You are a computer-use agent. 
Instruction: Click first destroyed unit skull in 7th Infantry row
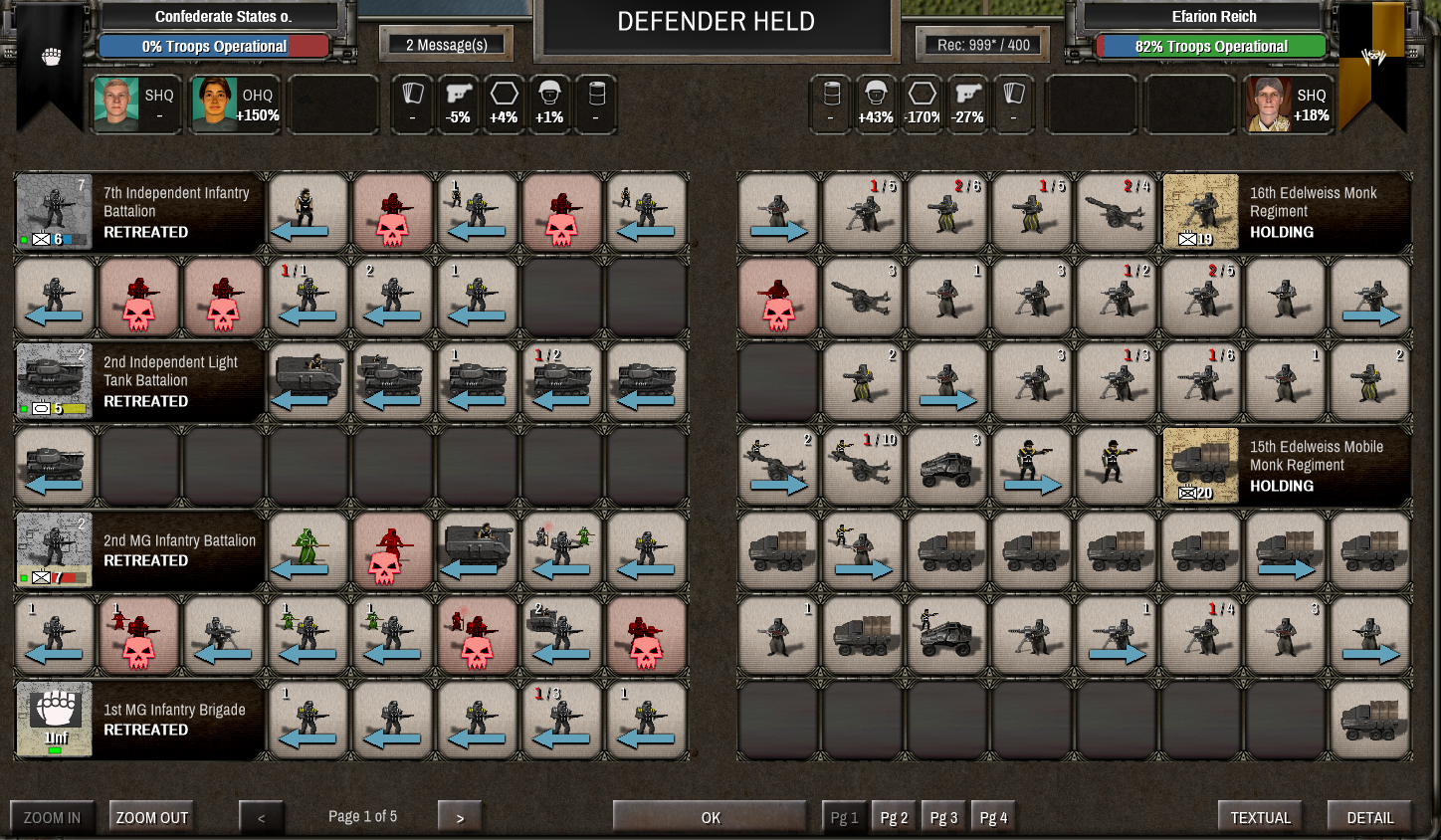click(x=393, y=212)
